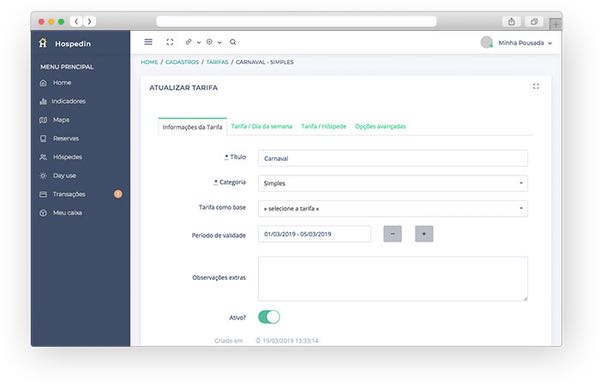Click the browser back arrow button
600x387 pixels.
coord(76,21)
